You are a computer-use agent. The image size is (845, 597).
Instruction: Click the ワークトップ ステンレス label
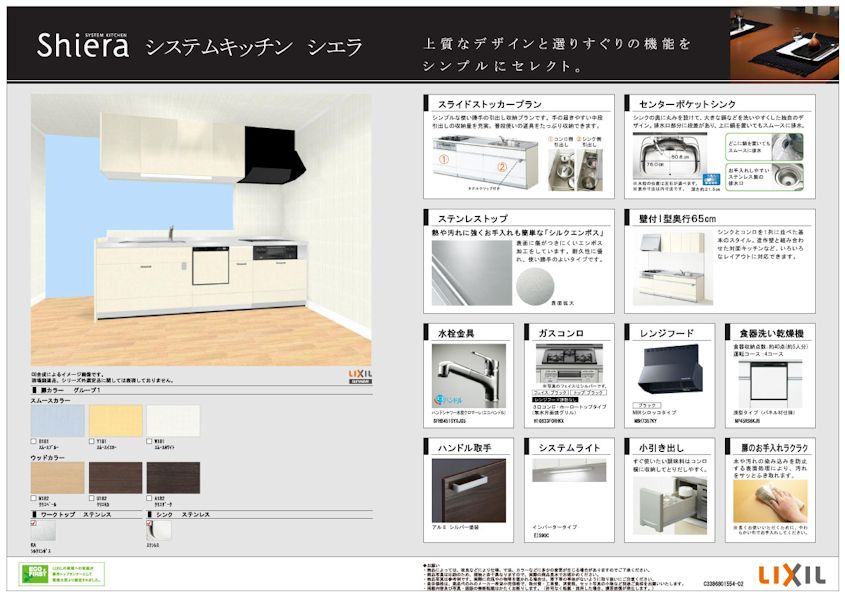75,515
